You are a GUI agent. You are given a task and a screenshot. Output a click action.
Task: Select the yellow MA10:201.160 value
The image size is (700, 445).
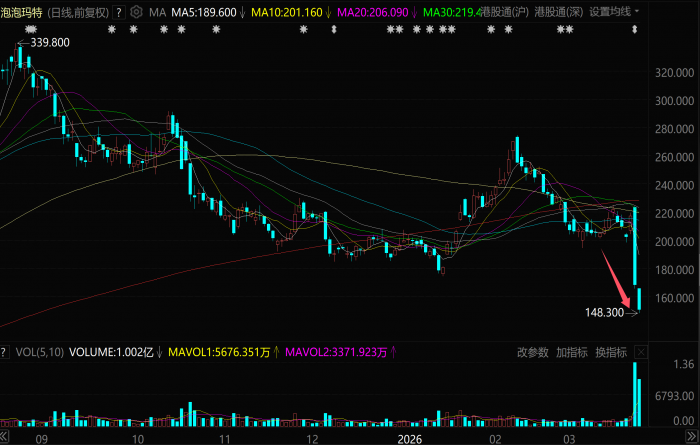(287, 12)
